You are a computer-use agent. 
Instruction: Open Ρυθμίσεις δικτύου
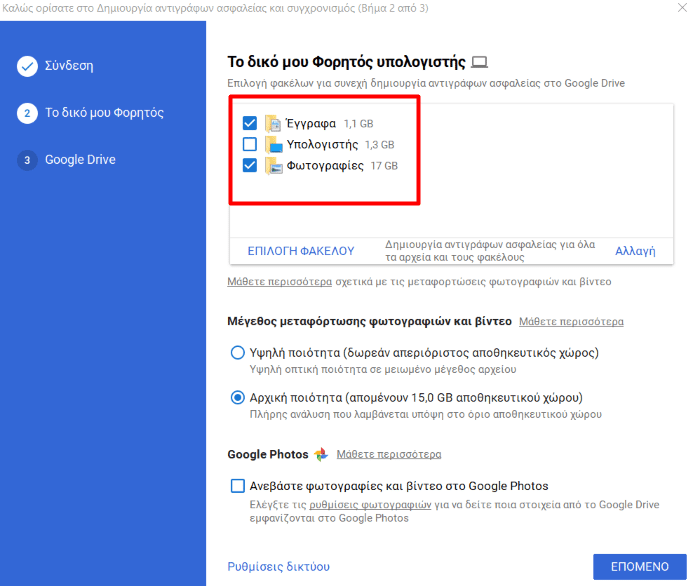[x=278, y=566]
